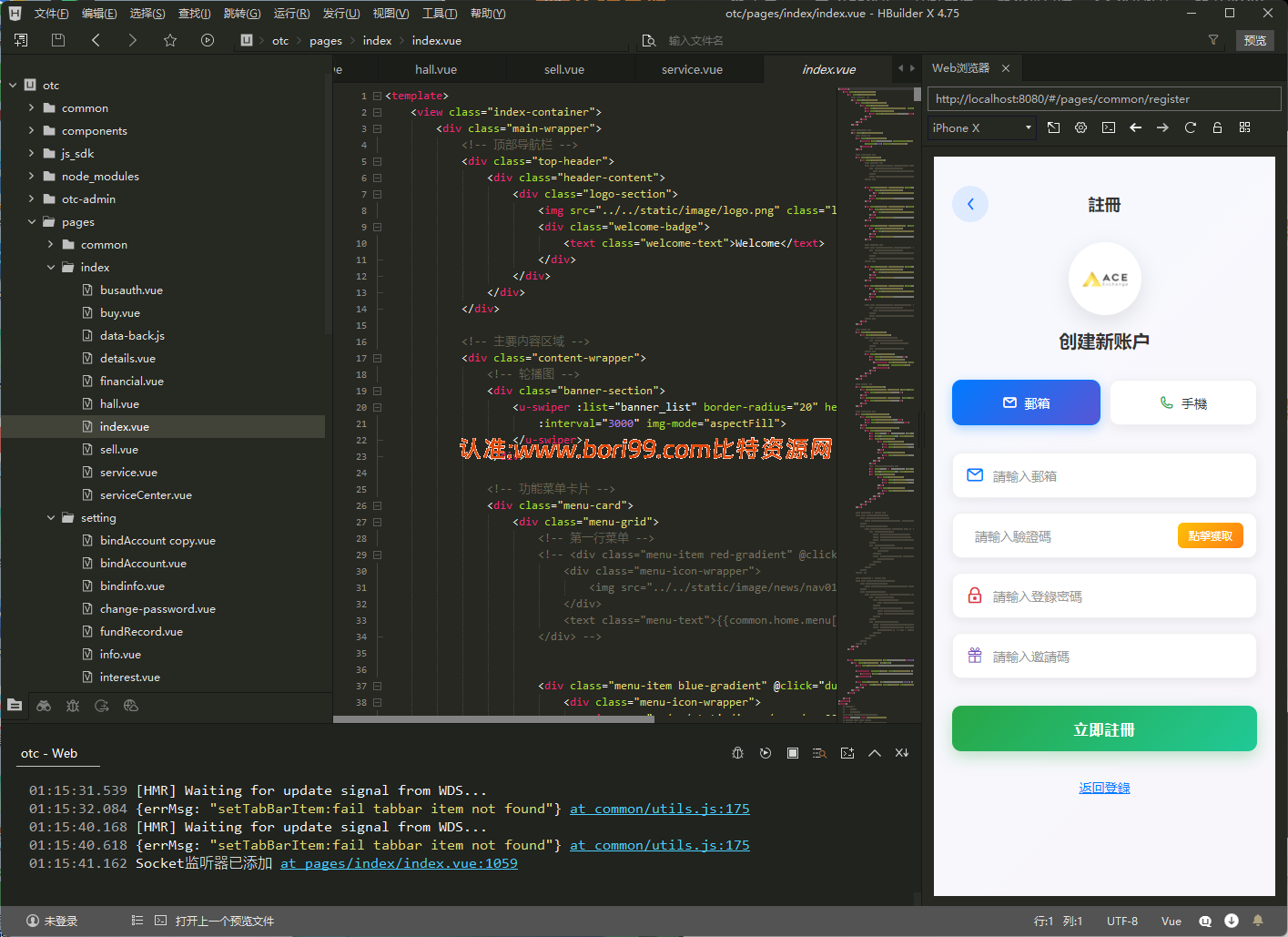This screenshot has height=937, width=1288.
Task: Open financial.vue in file tree
Action: (x=132, y=382)
